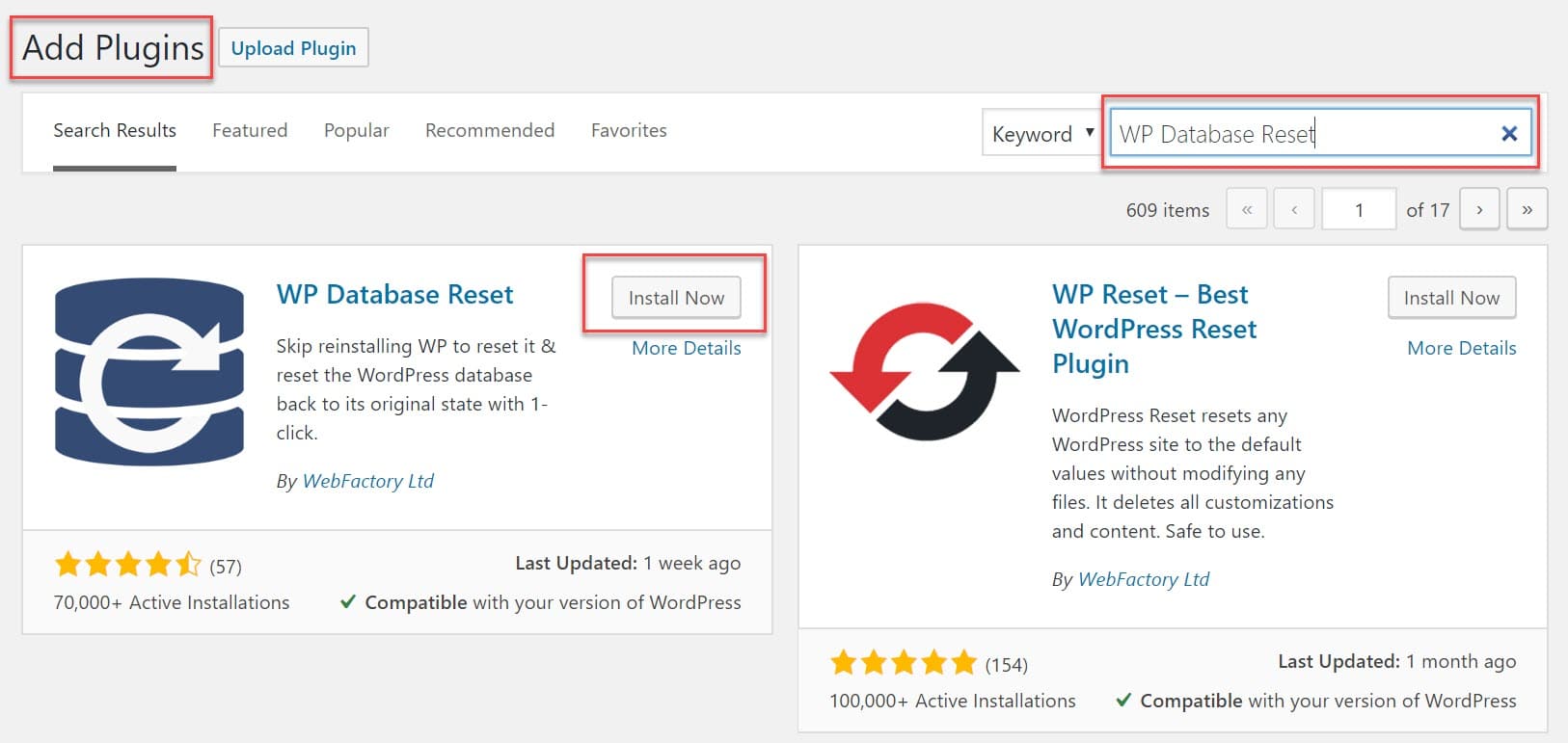
Task: Open WebFactory Ltd author link under WP Database Reset
Action: tap(368, 481)
